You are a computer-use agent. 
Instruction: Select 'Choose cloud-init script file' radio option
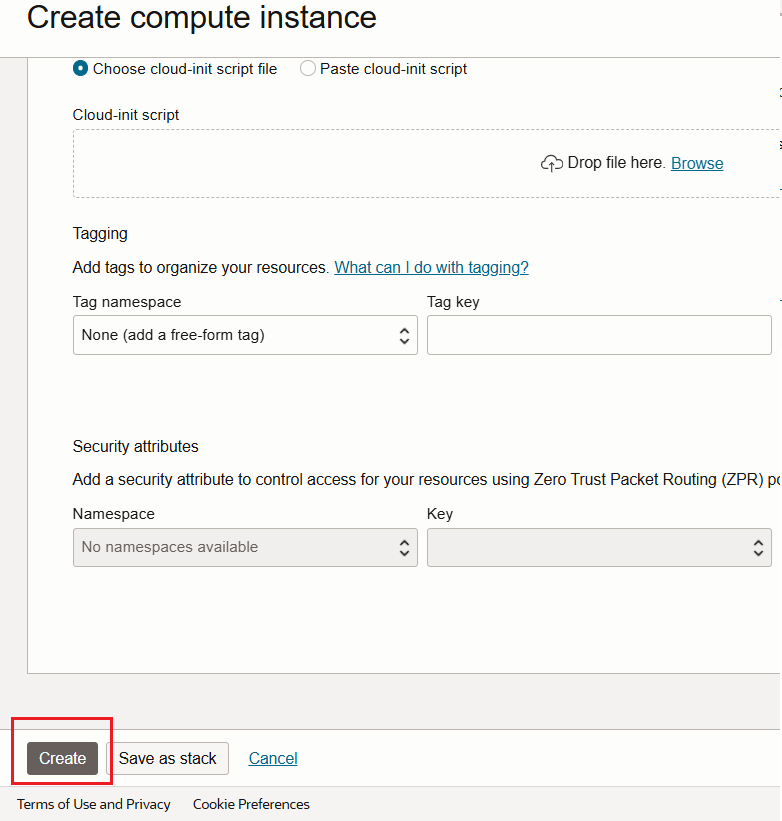pyautogui.click(x=81, y=69)
